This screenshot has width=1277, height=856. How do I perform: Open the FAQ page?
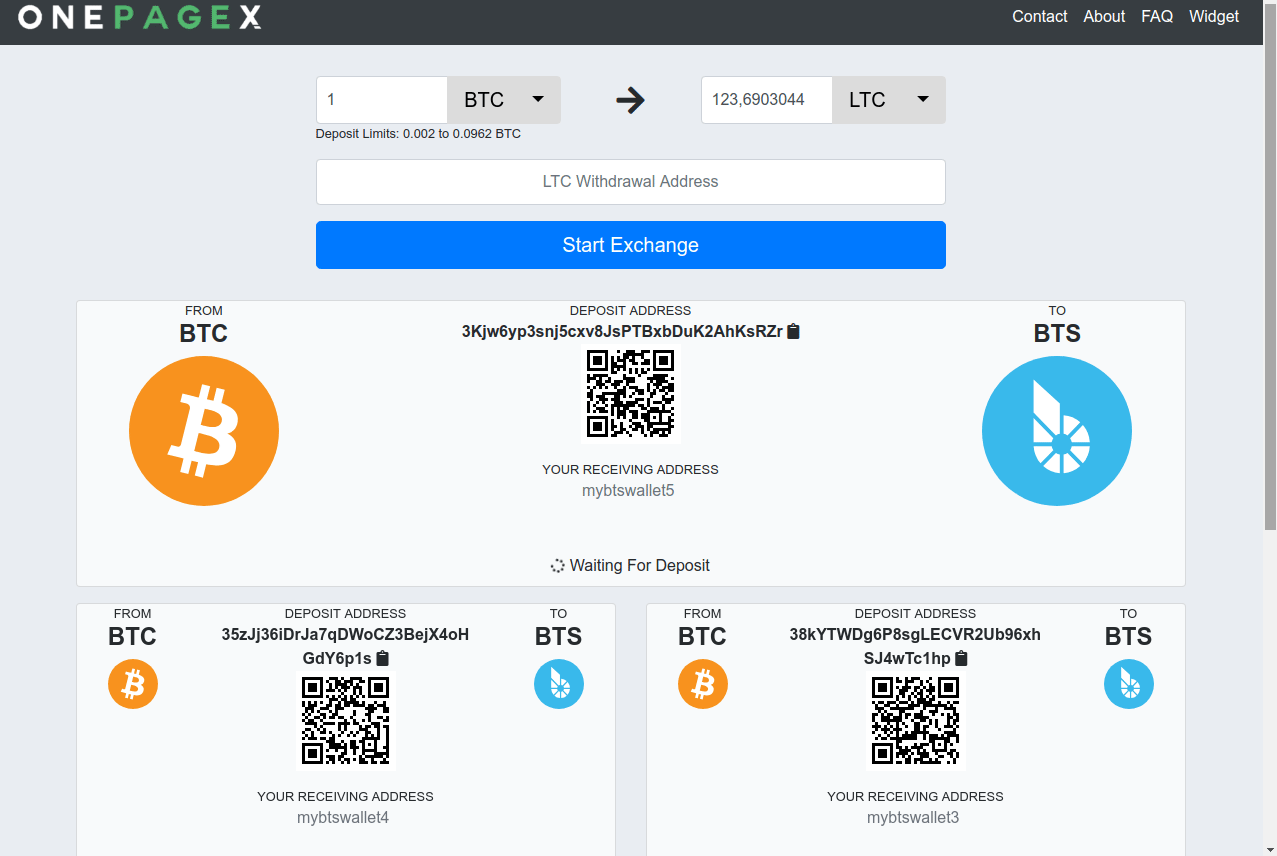1157,16
